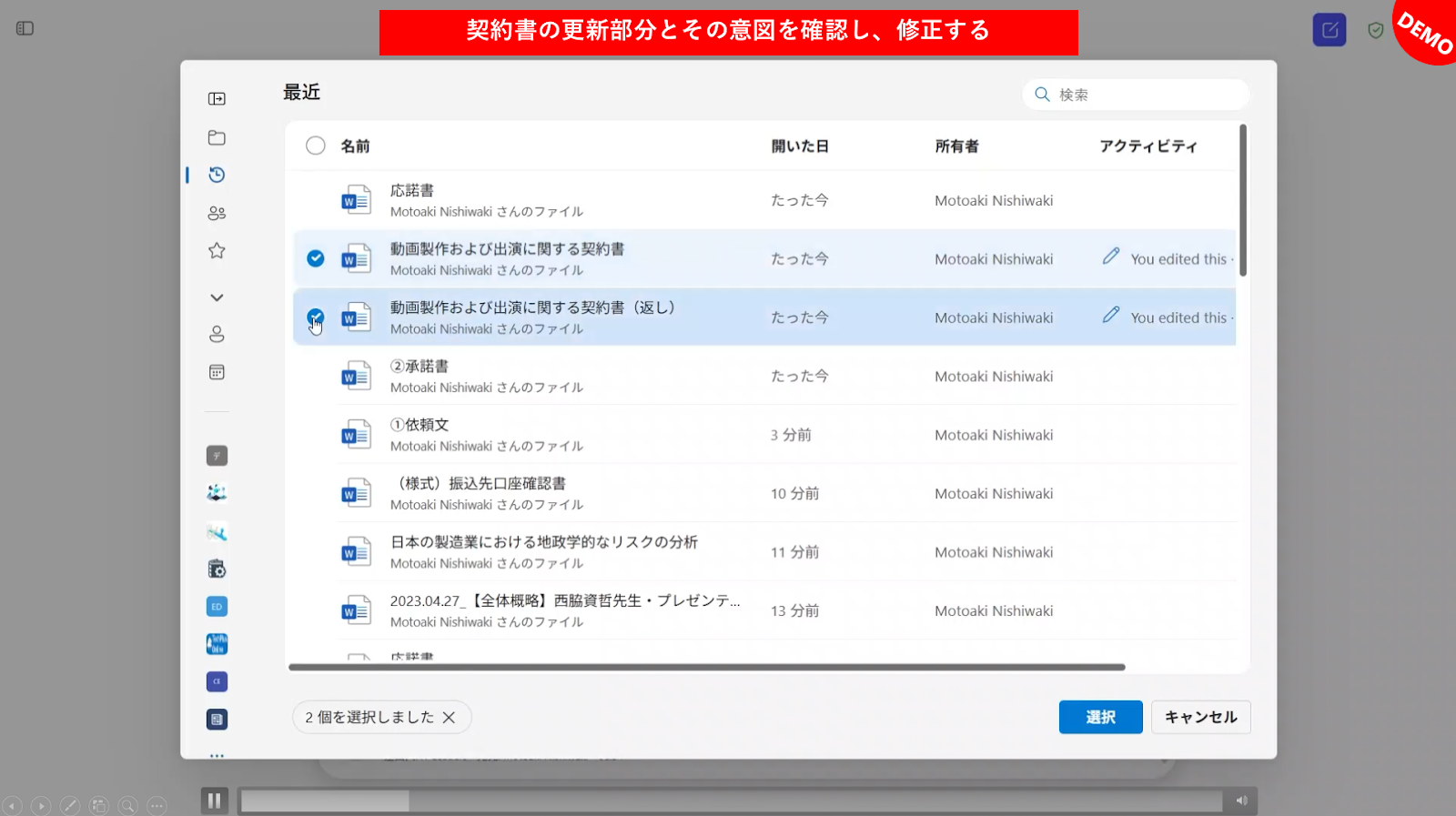Uncheck 動画製作および出演に関する契約書（返し） file
Screen dimensions: 1456x816
(316, 317)
